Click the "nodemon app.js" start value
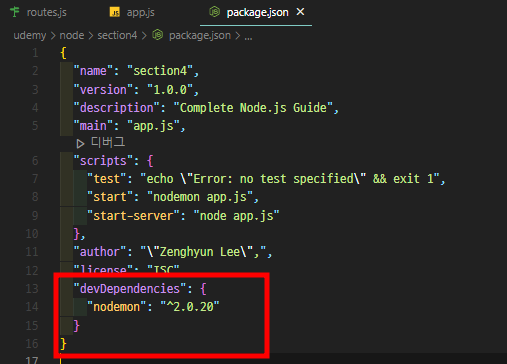Image resolution: width=507 pixels, height=364 pixels. pyautogui.click(x=200, y=197)
